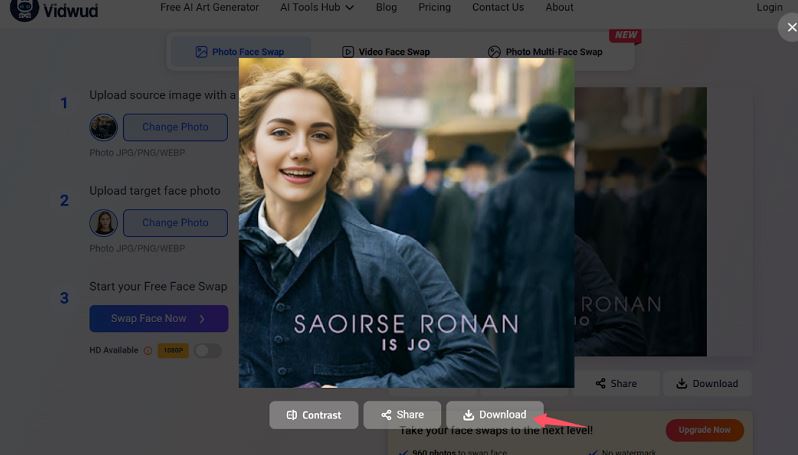Viewport: 798px width, 455px height.
Task: Click Share in the background results panel
Action: 616,384
